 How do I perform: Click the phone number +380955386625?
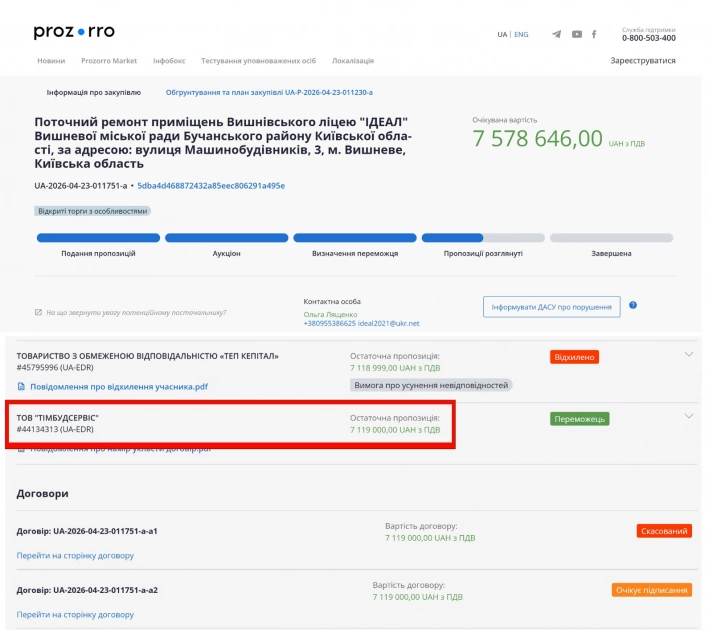(329, 323)
